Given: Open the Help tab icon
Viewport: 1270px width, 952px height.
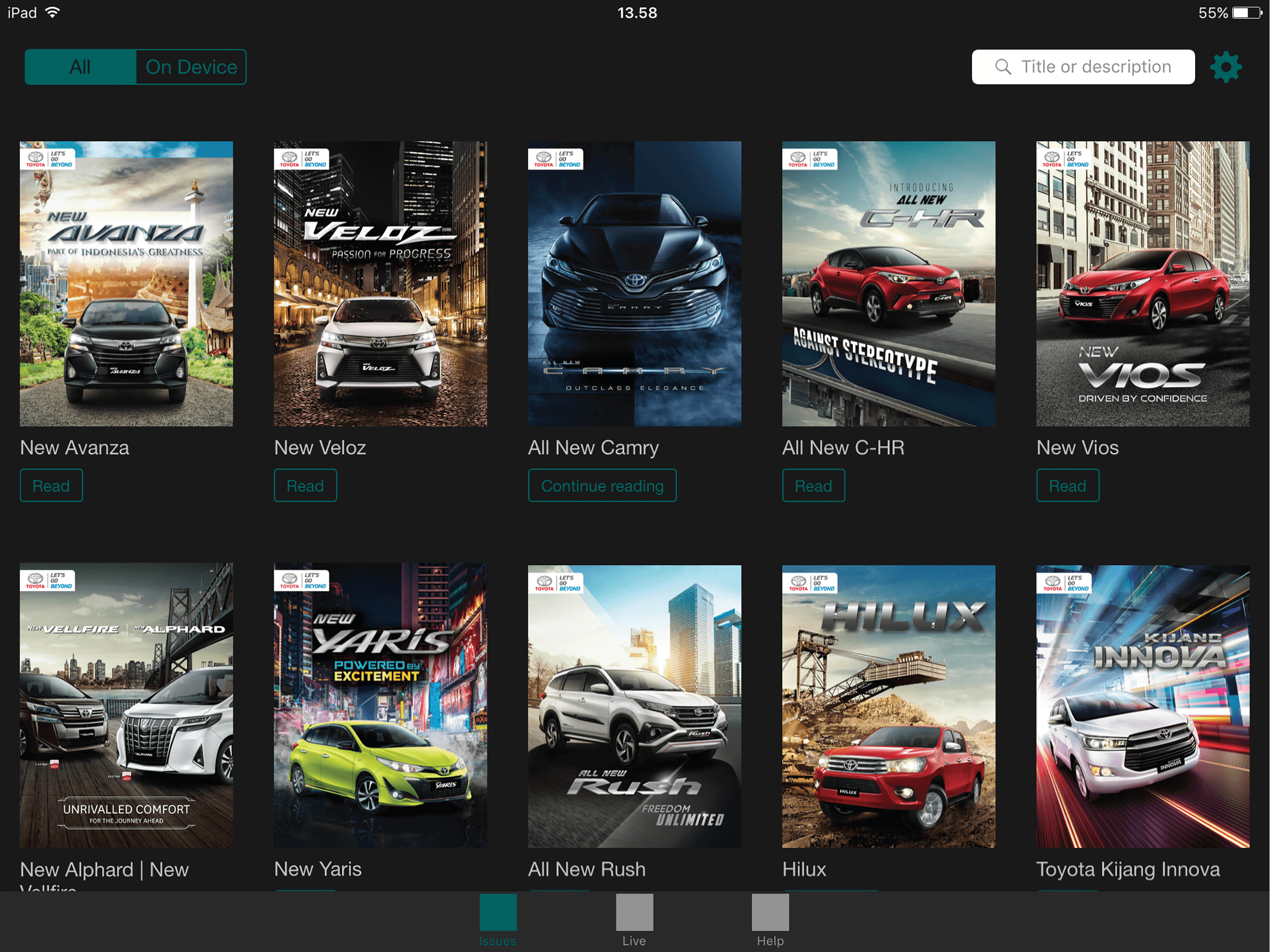Looking at the screenshot, I should click(x=770, y=912).
